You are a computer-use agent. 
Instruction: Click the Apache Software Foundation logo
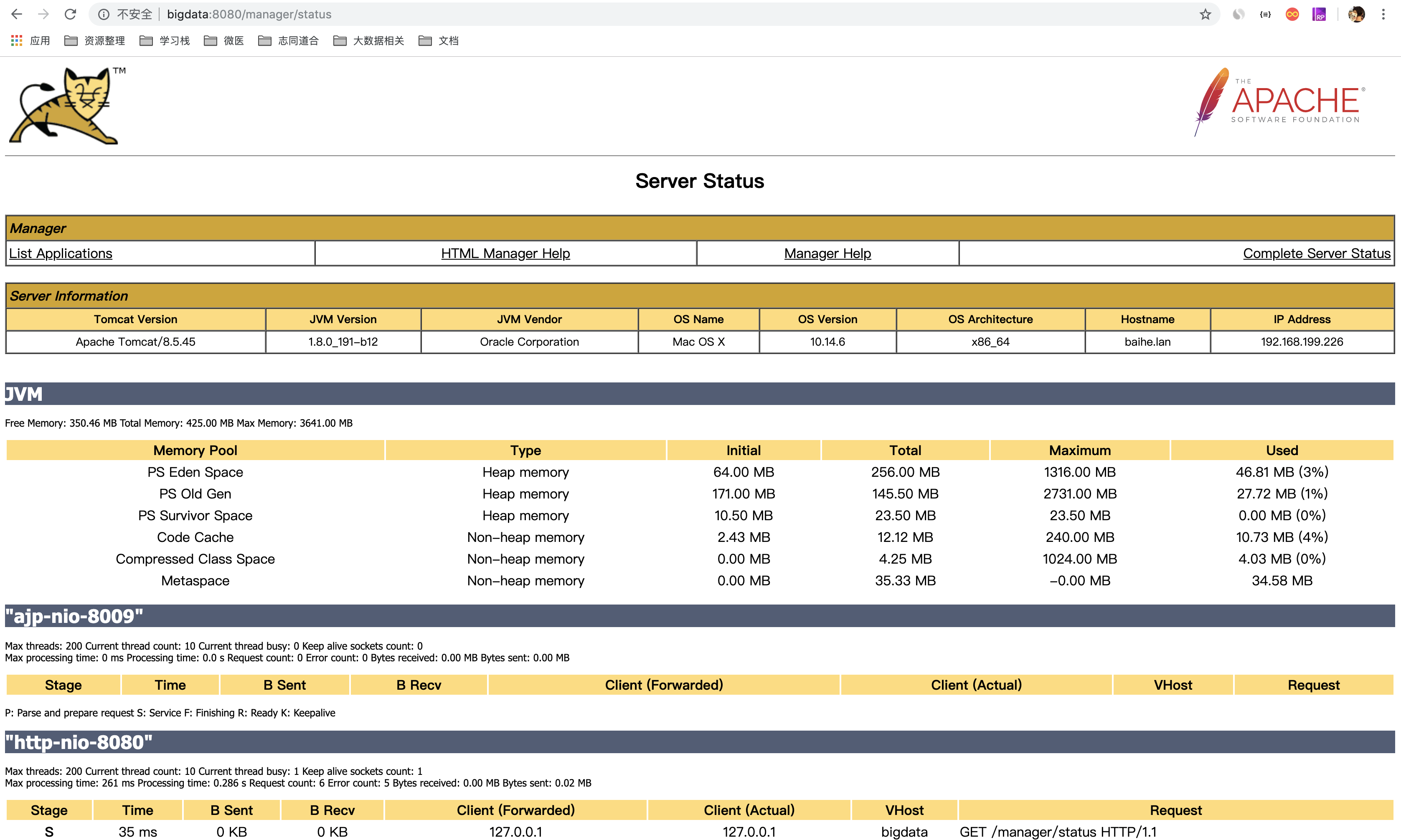coord(1280,102)
